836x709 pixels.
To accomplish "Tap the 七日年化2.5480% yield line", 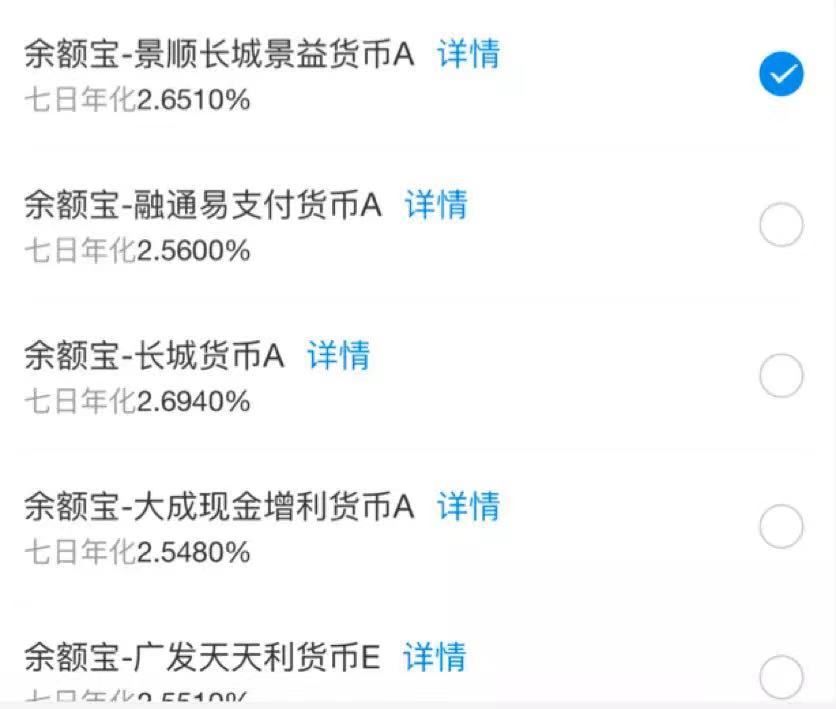I will pyautogui.click(x=137, y=552).
